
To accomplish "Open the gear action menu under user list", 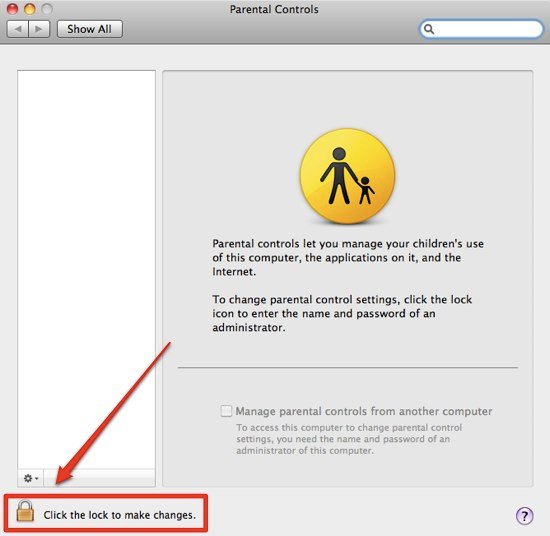I will [31, 478].
